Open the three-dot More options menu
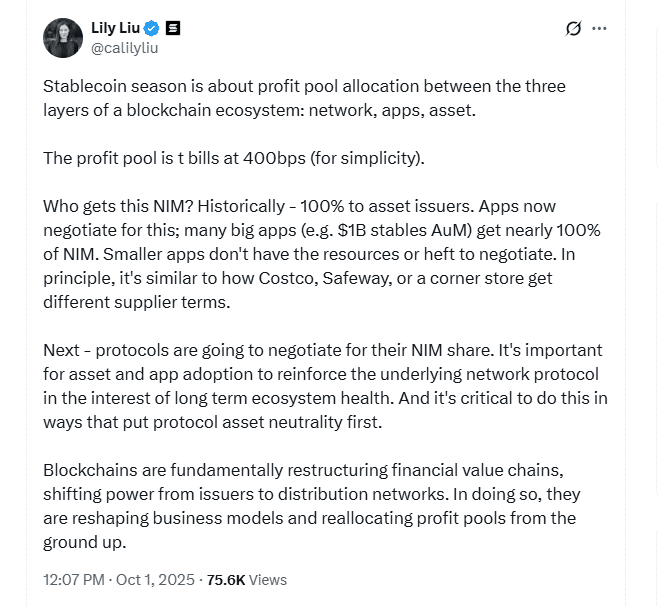Image resolution: width=658 pixels, height=606 pixels. click(x=600, y=28)
